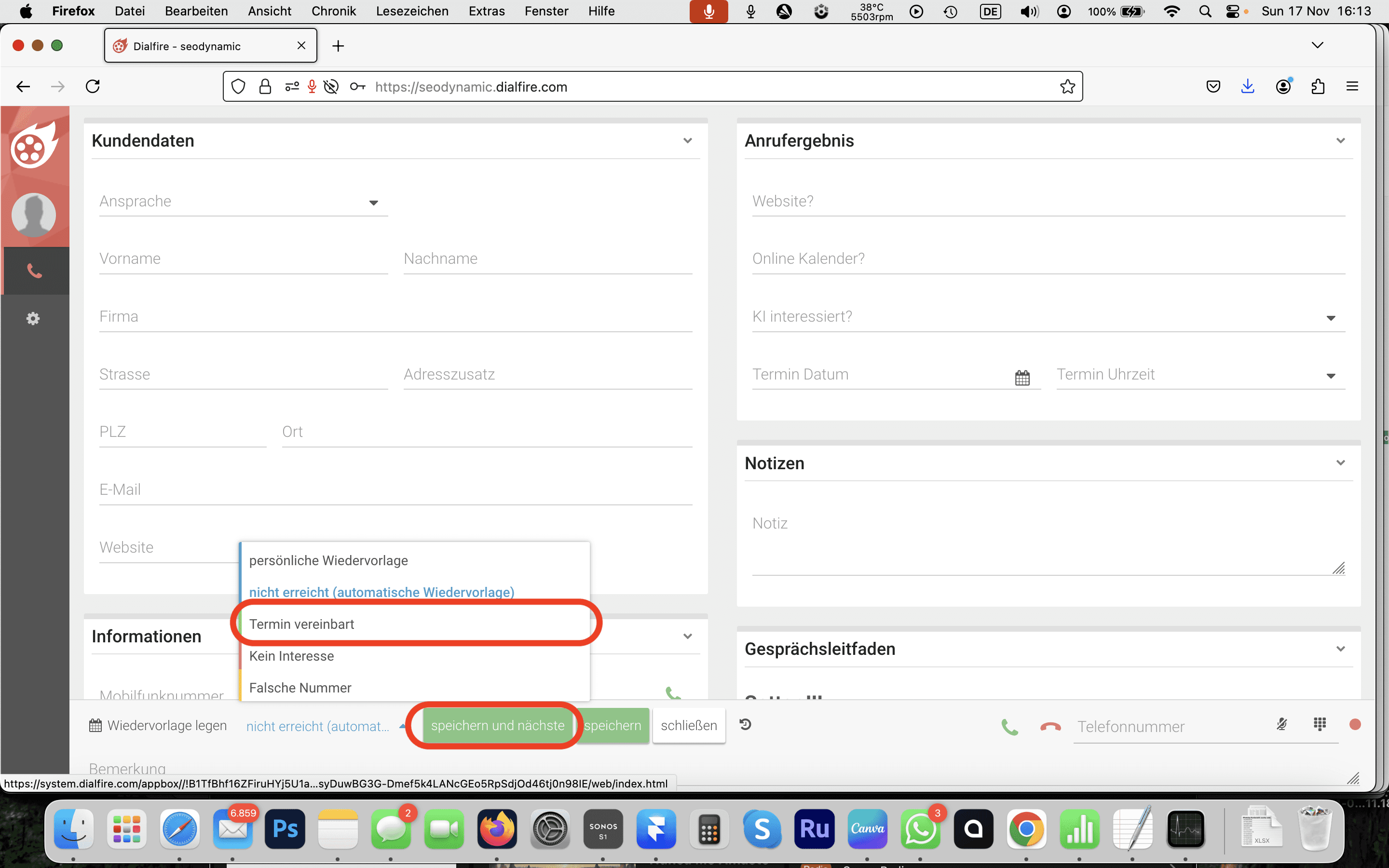Click the green call phone icon
The width and height of the screenshot is (1389, 868).
(x=1009, y=726)
